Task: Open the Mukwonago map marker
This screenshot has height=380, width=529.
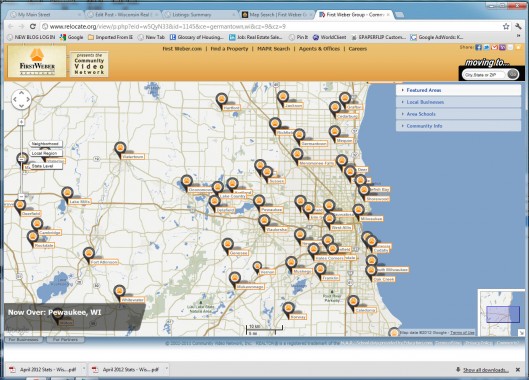Action: (235, 279)
